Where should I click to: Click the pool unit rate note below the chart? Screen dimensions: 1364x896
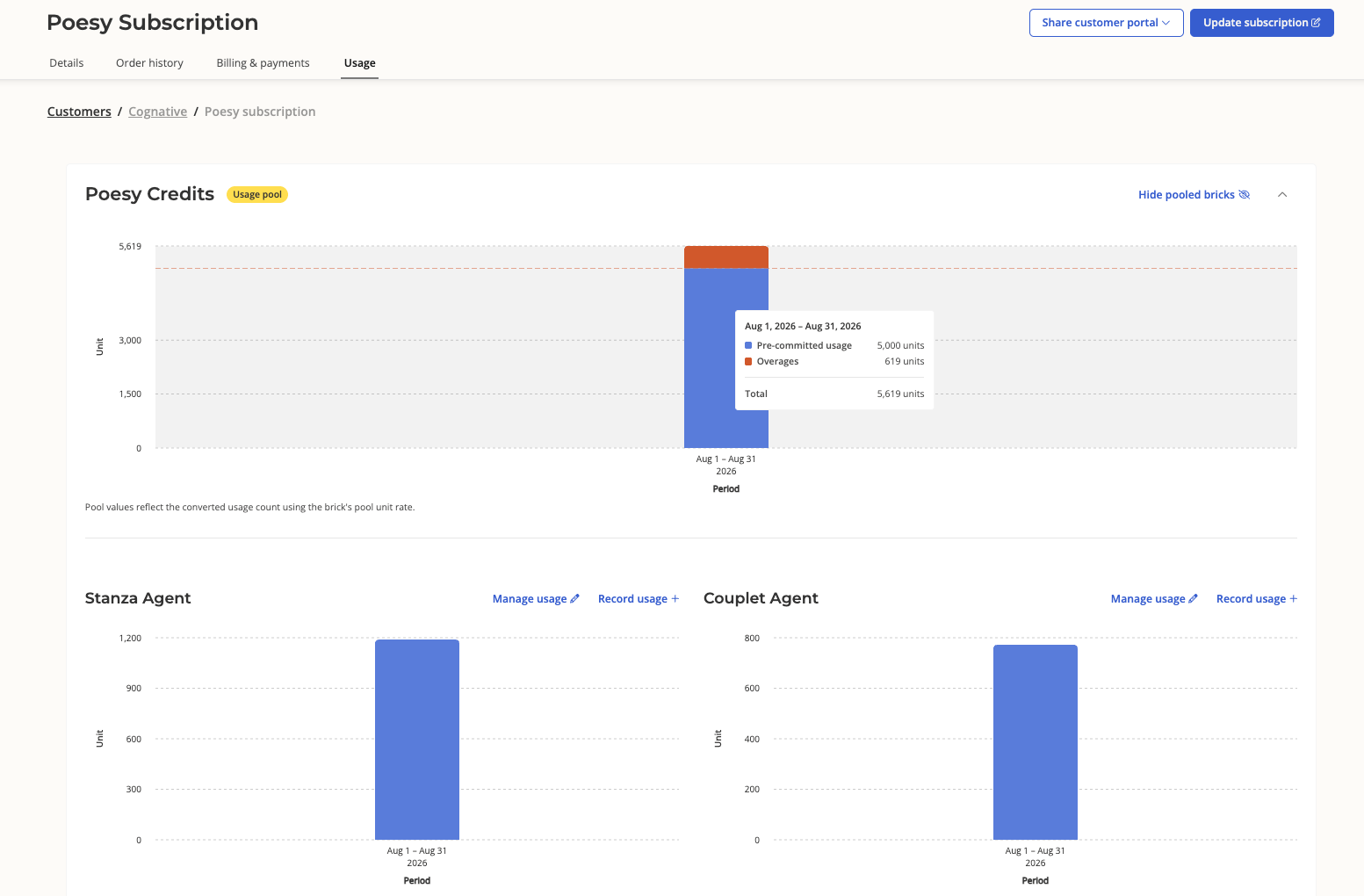pyautogui.click(x=249, y=508)
